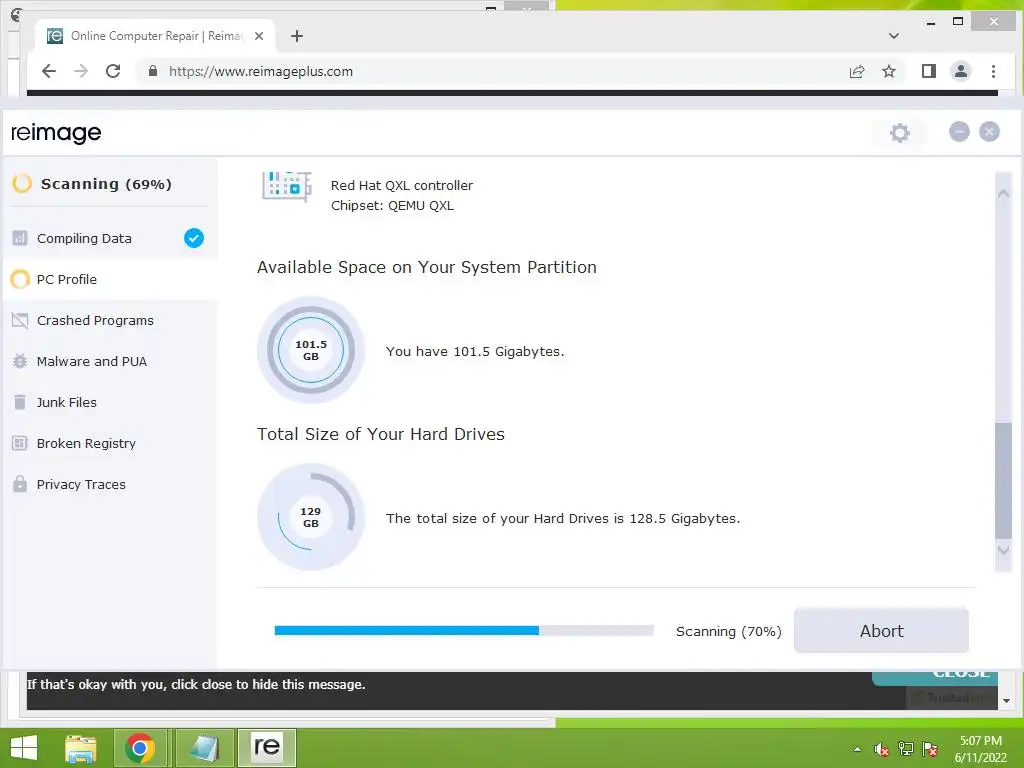Screen dimensions: 1024x768
Task: Click the network tray icon
Action: 906,749
